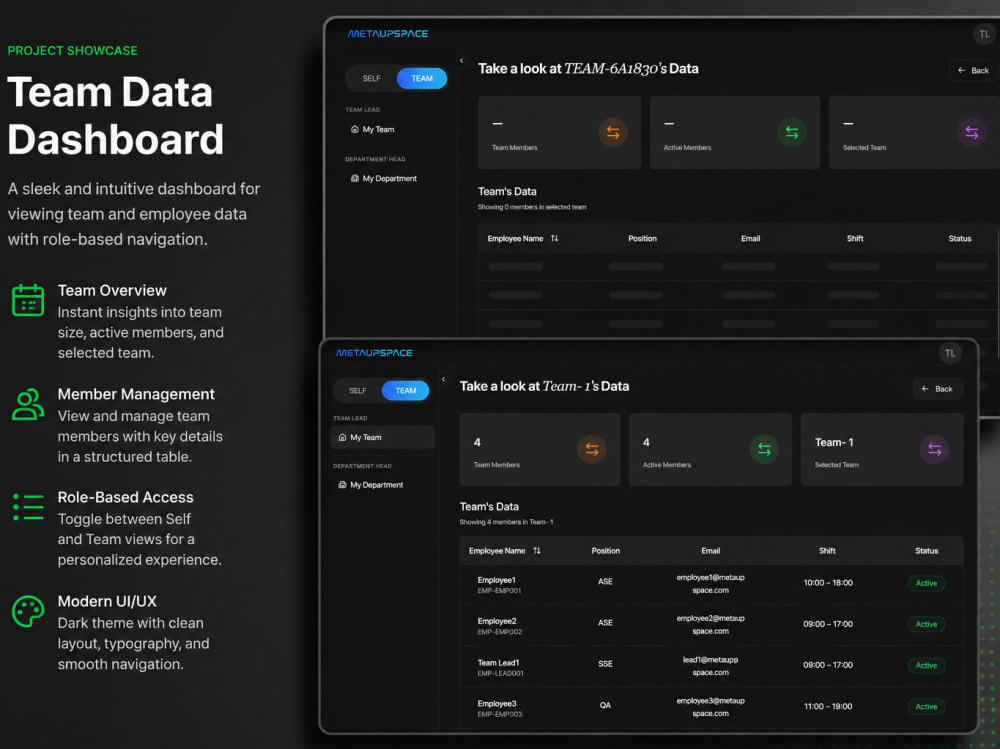1000x749 pixels.
Task: Click shift 11:00 – 19:00 cell
Action: click(828, 706)
